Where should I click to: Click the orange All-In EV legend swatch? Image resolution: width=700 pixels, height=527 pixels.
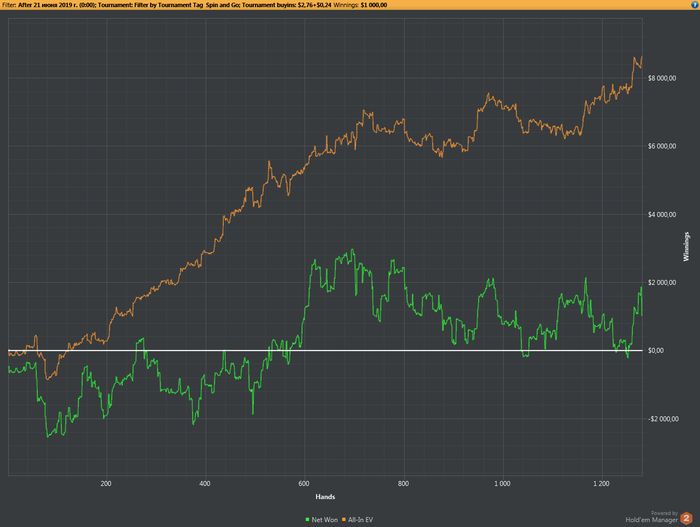coord(344,519)
